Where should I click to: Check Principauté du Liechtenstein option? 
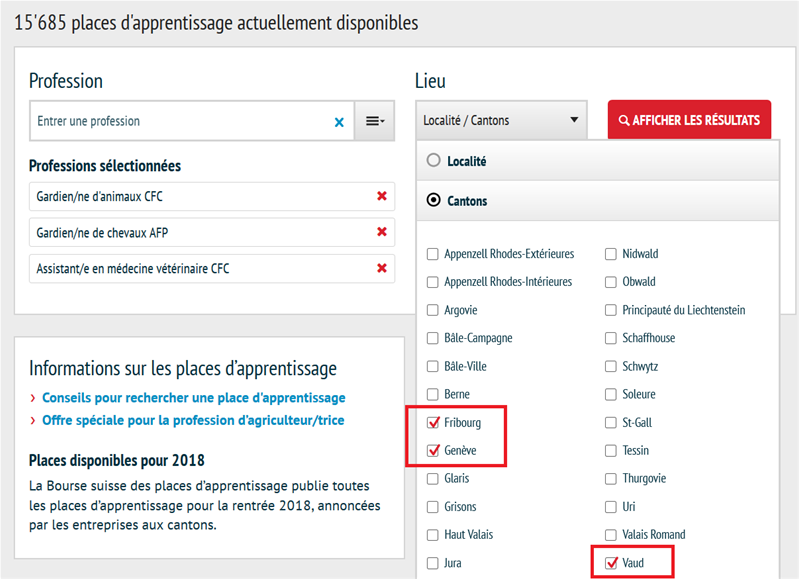pyautogui.click(x=612, y=310)
